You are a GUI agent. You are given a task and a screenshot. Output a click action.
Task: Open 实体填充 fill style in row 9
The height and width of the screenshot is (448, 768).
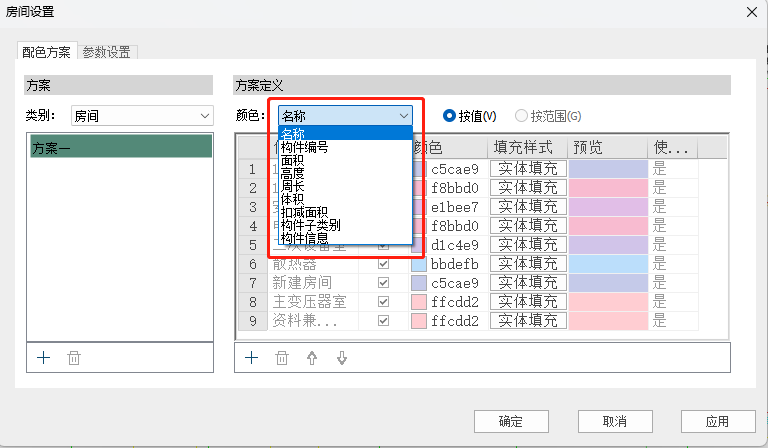pyautogui.click(x=528, y=321)
